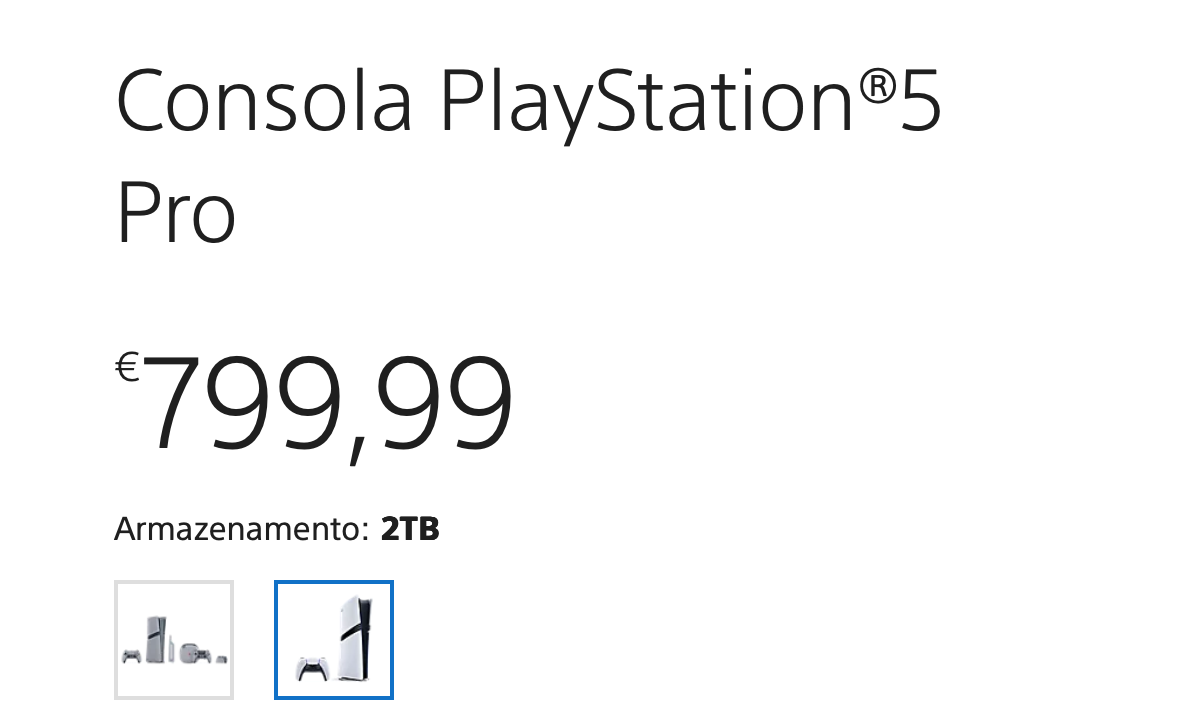Choose the blue-outlined white console thumbnail

point(334,640)
